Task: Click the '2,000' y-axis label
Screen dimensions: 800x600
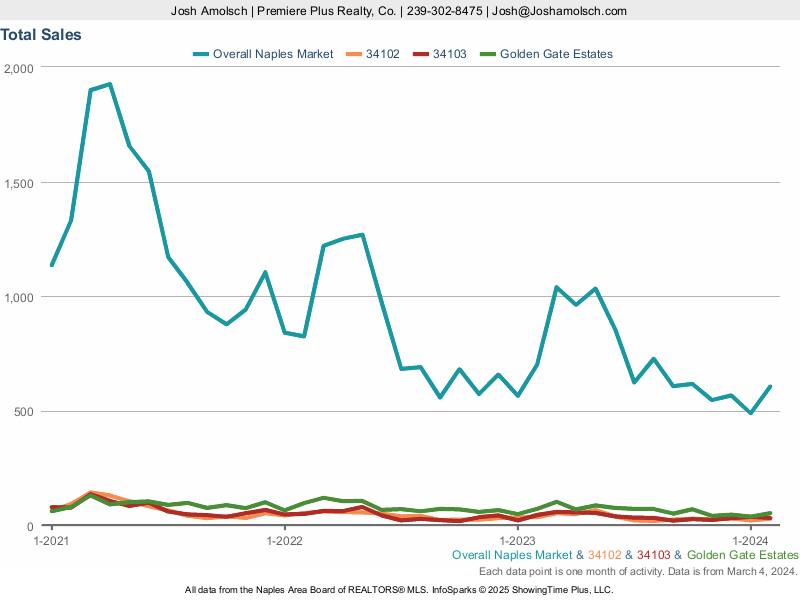Action: click(19, 68)
